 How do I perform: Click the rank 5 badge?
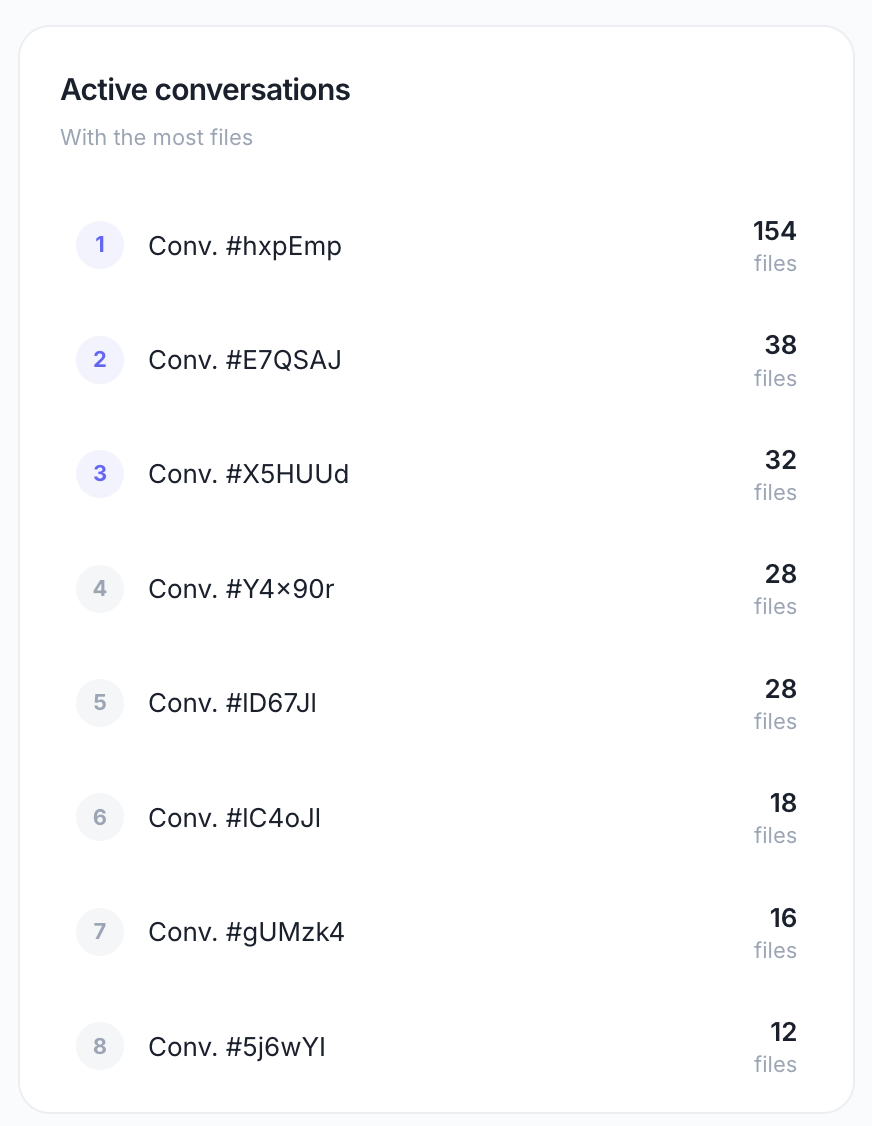tap(100, 703)
